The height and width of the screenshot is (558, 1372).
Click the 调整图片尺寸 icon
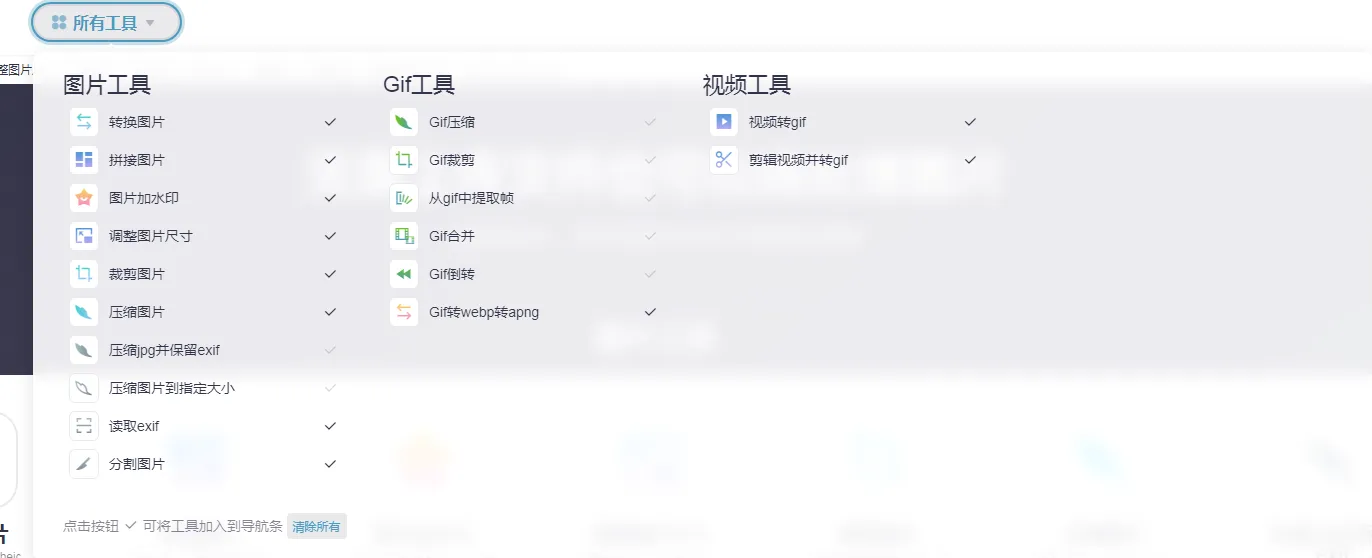[x=84, y=236]
